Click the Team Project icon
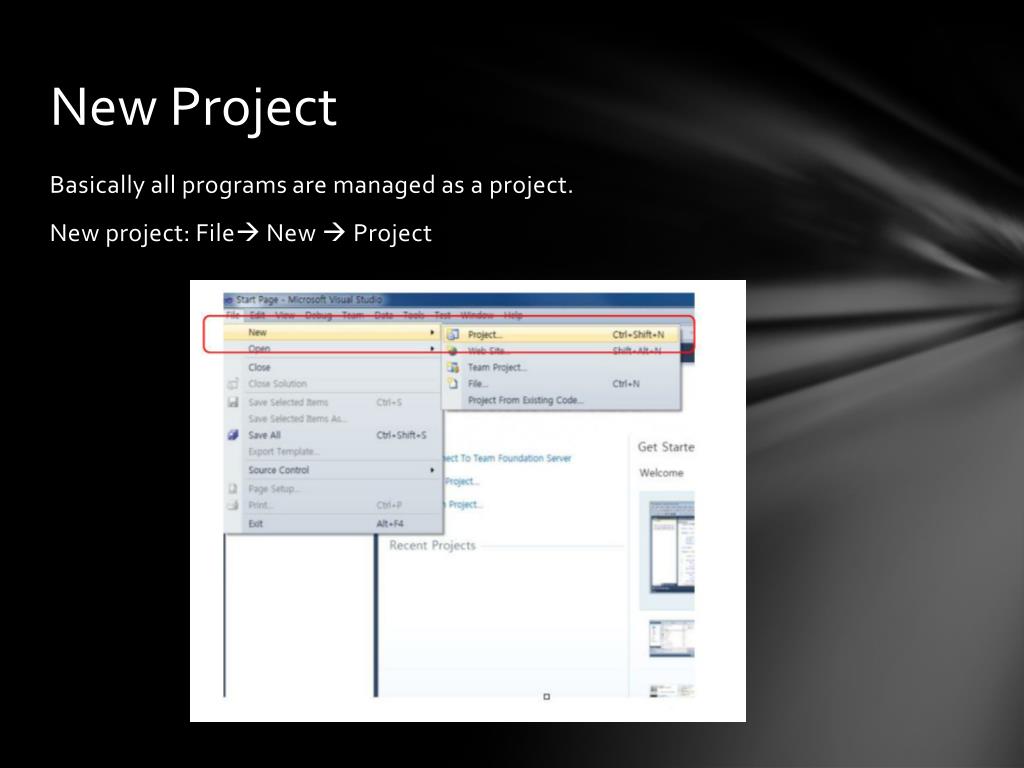Image resolution: width=1024 pixels, height=768 pixels. point(453,367)
